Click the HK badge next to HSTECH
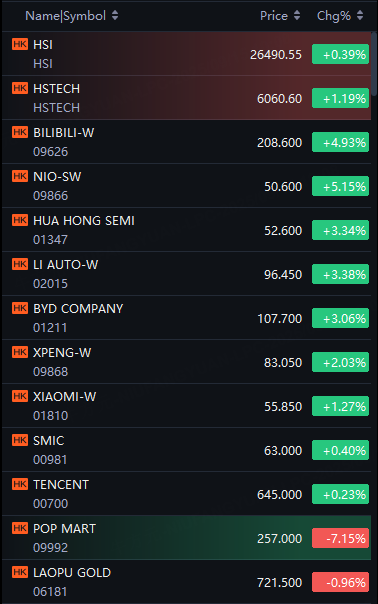 pos(20,88)
